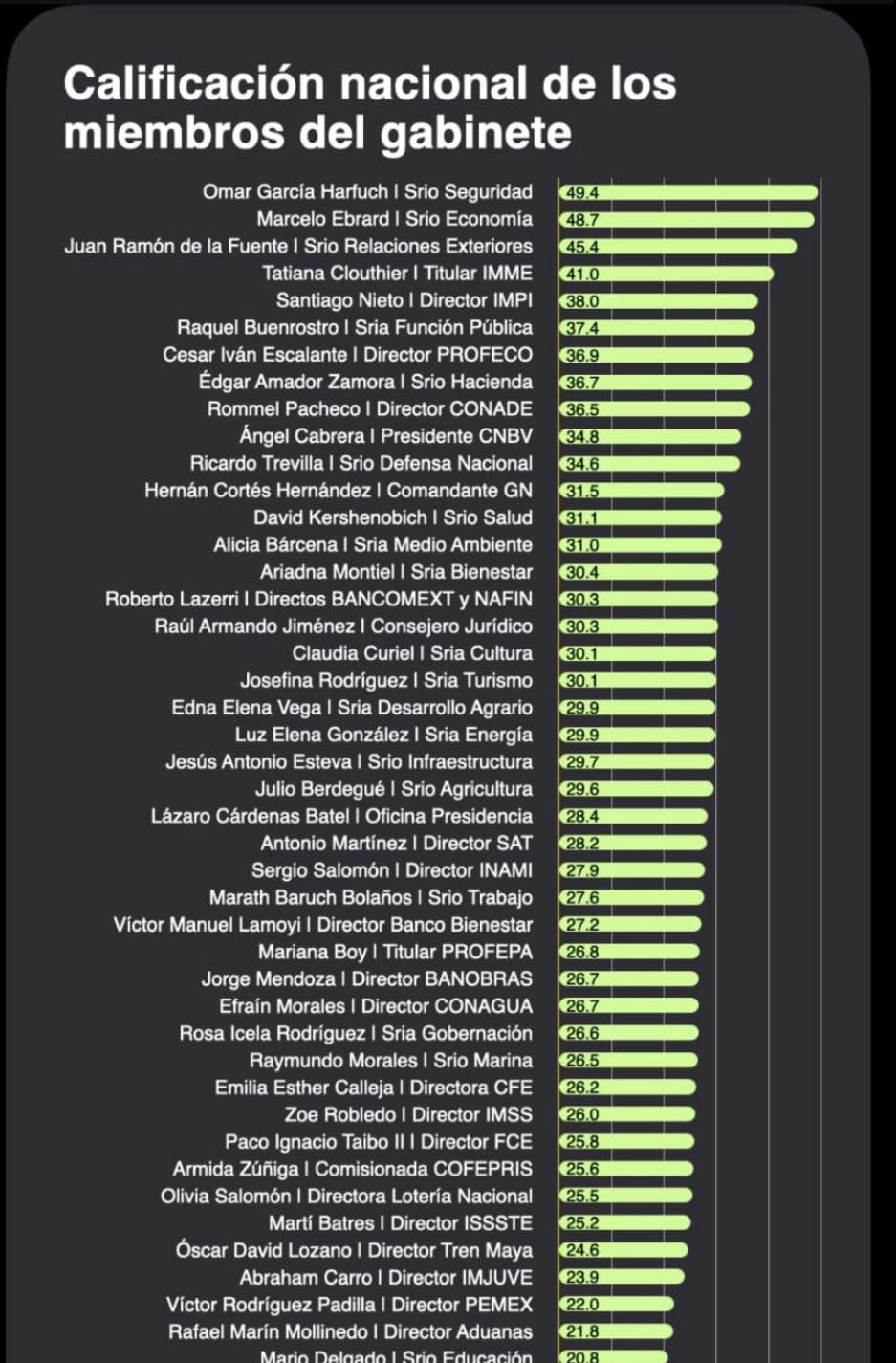The image size is (896, 1363).
Task: Select Omar García Harfuch's 49.4 bar
Action: point(688,192)
